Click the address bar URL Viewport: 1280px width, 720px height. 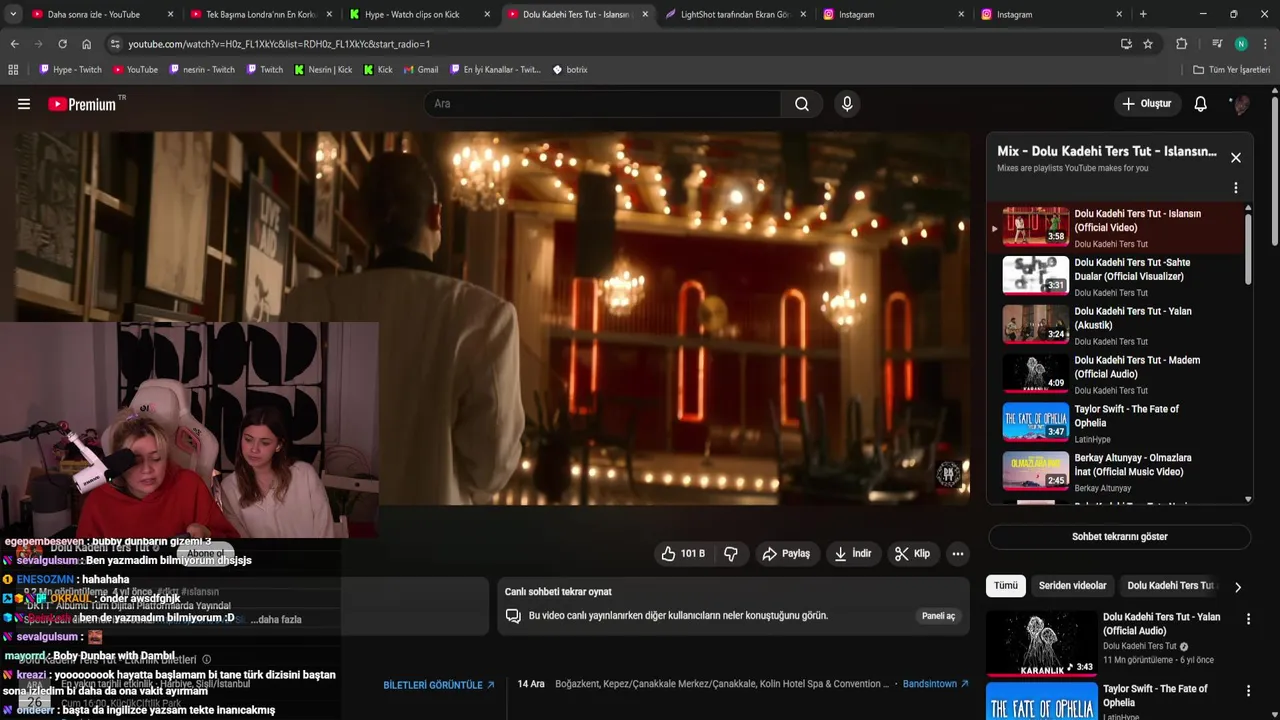click(279, 44)
